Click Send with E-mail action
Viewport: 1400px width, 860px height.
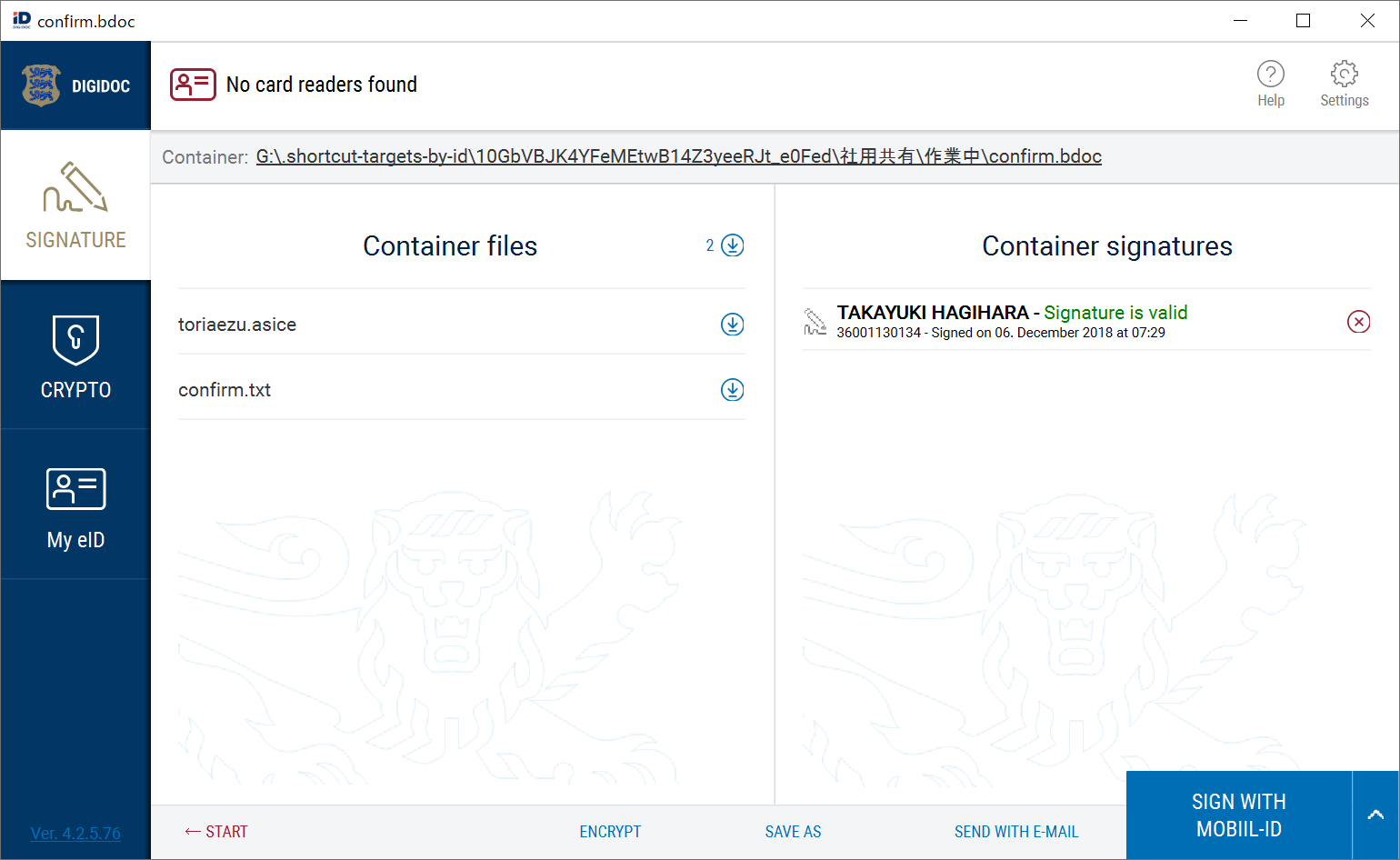click(x=1016, y=832)
